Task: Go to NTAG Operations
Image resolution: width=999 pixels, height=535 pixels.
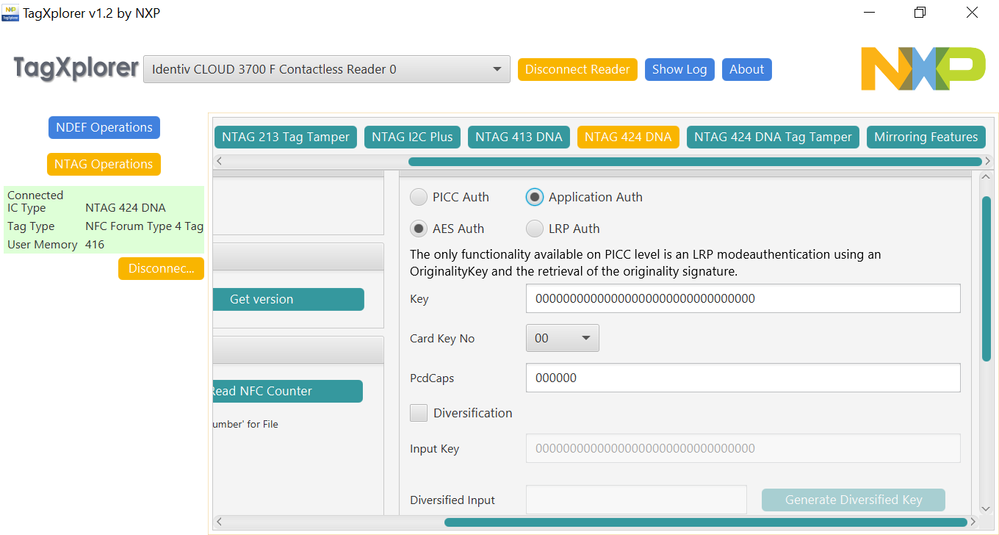Action: click(x=103, y=164)
